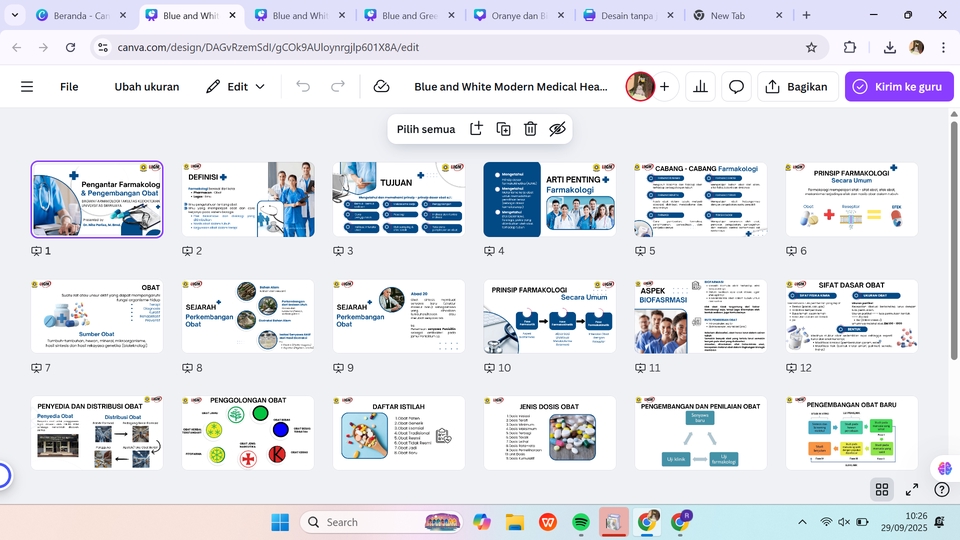960x540 pixels.
Task: Switch to Blue and Green tab
Action: (409, 15)
